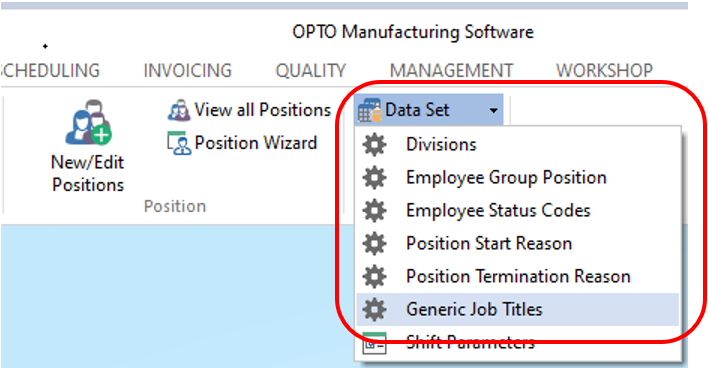Open the SCHEDULING ribbon tab
The height and width of the screenshot is (368, 708).
tap(50, 70)
